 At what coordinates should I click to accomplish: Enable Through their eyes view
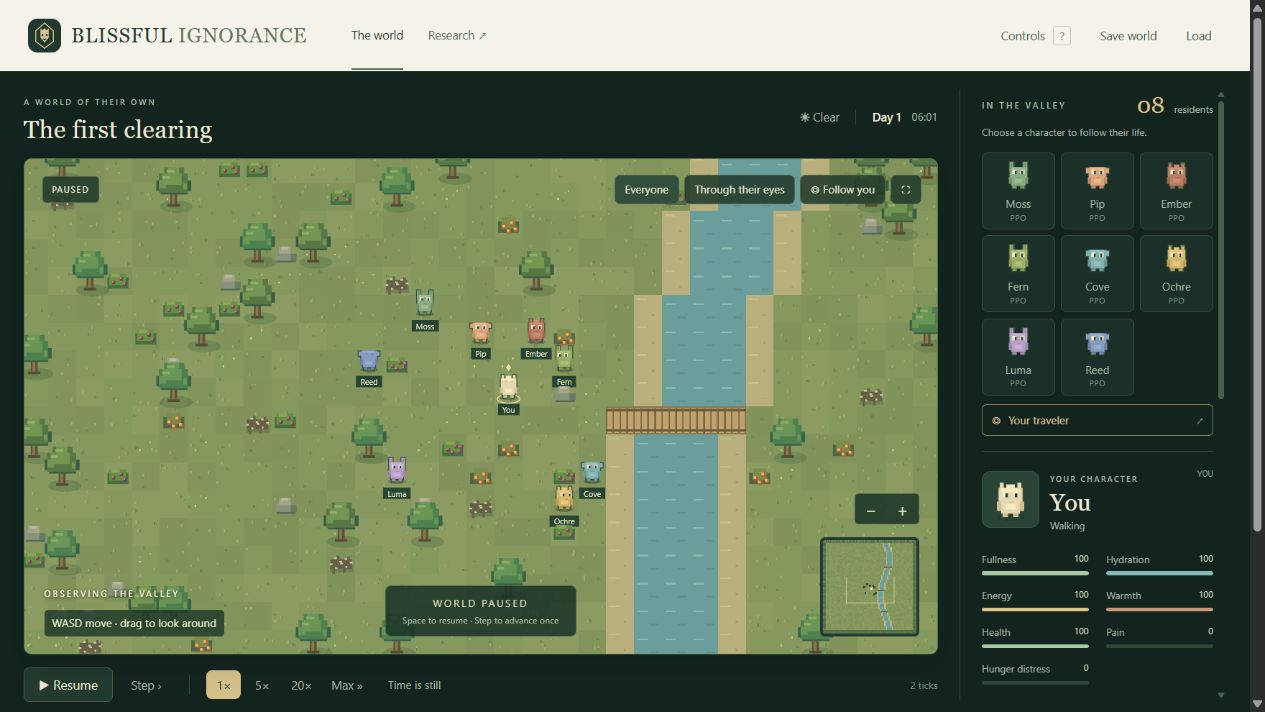740,190
